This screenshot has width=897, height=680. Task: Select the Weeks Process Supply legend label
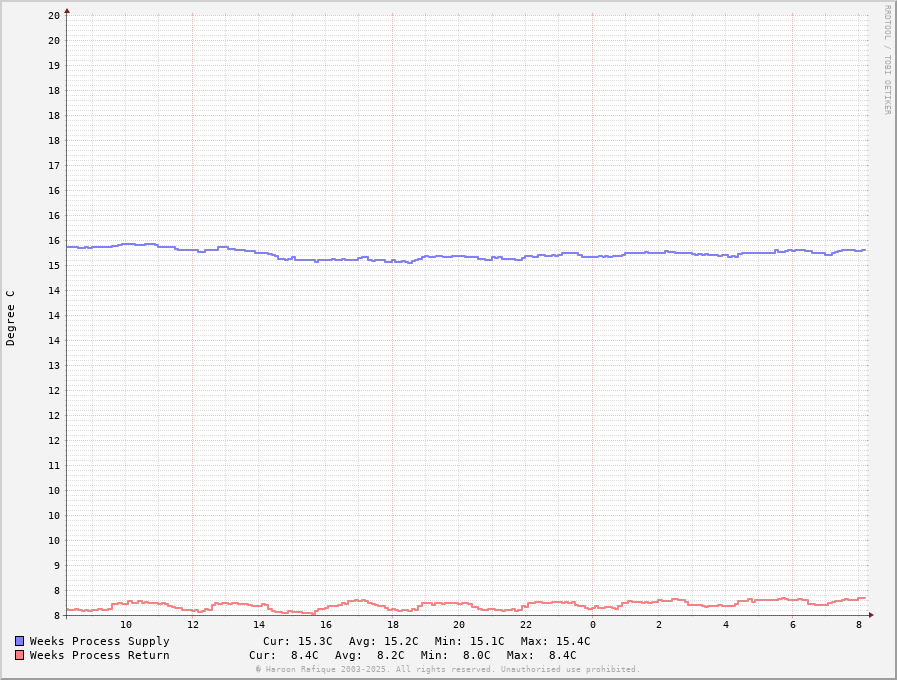point(99,641)
